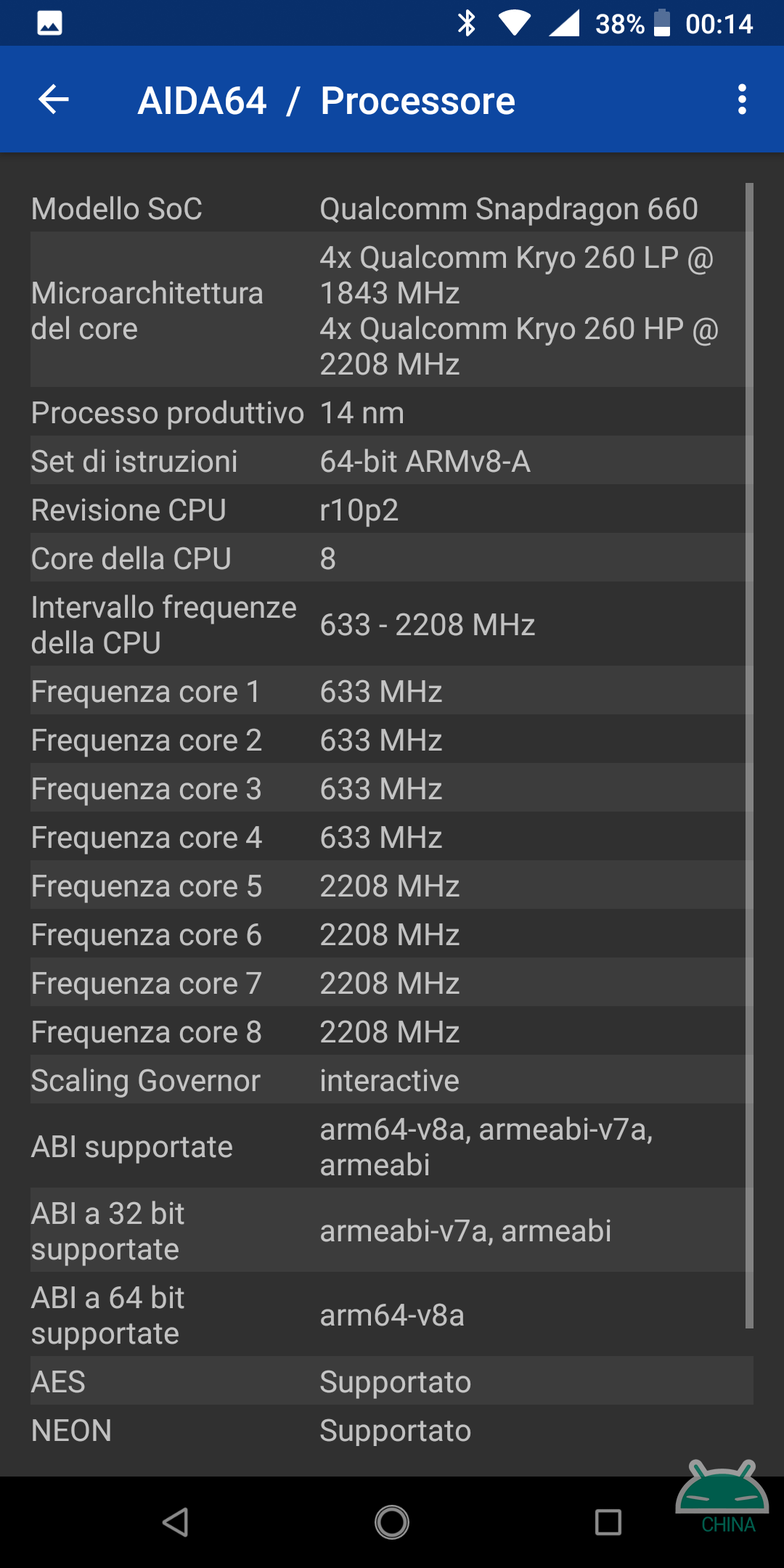
Task: Tap the AIDA64 / Processore title
Action: [x=327, y=100]
